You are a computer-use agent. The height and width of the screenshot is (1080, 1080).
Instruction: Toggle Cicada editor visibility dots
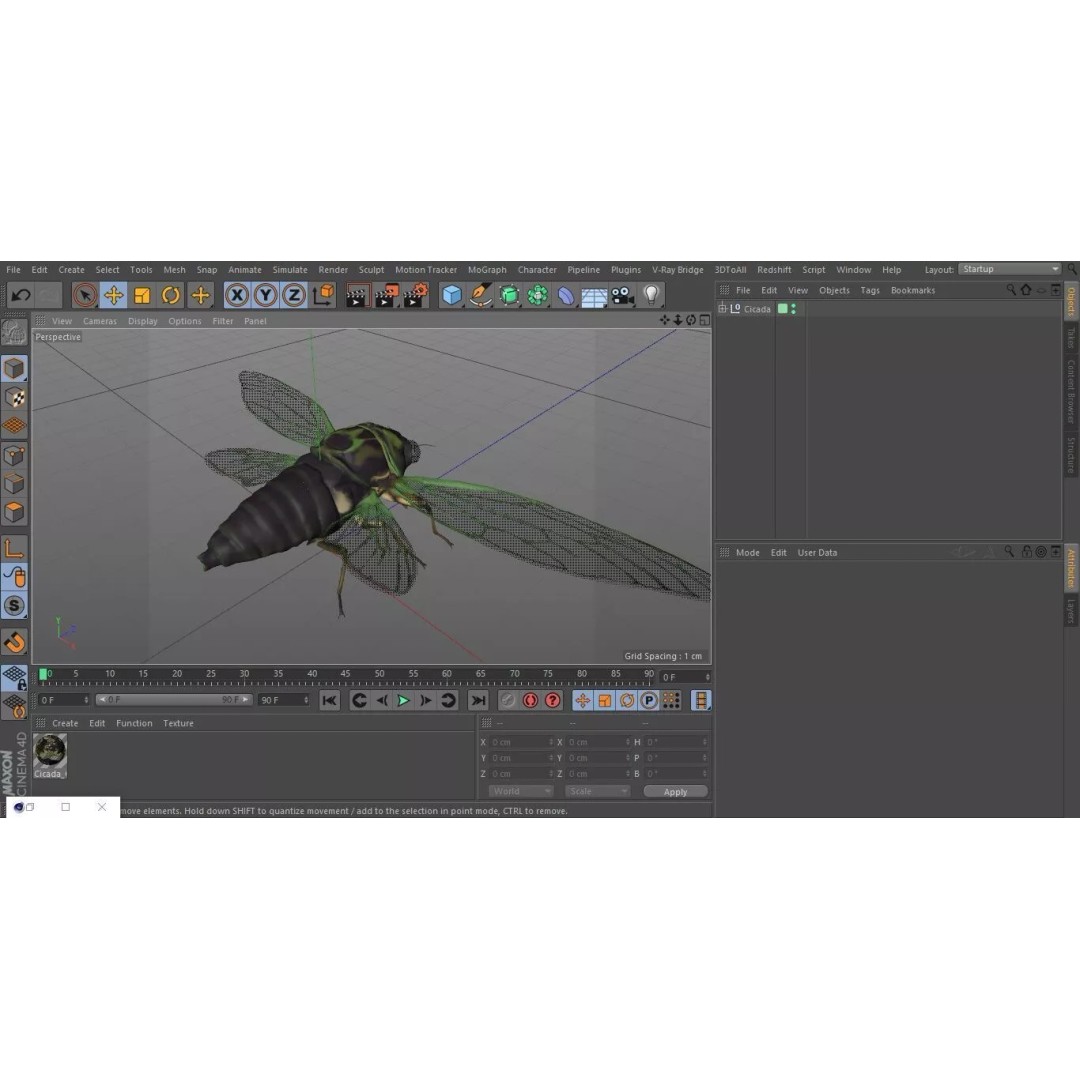[793, 309]
